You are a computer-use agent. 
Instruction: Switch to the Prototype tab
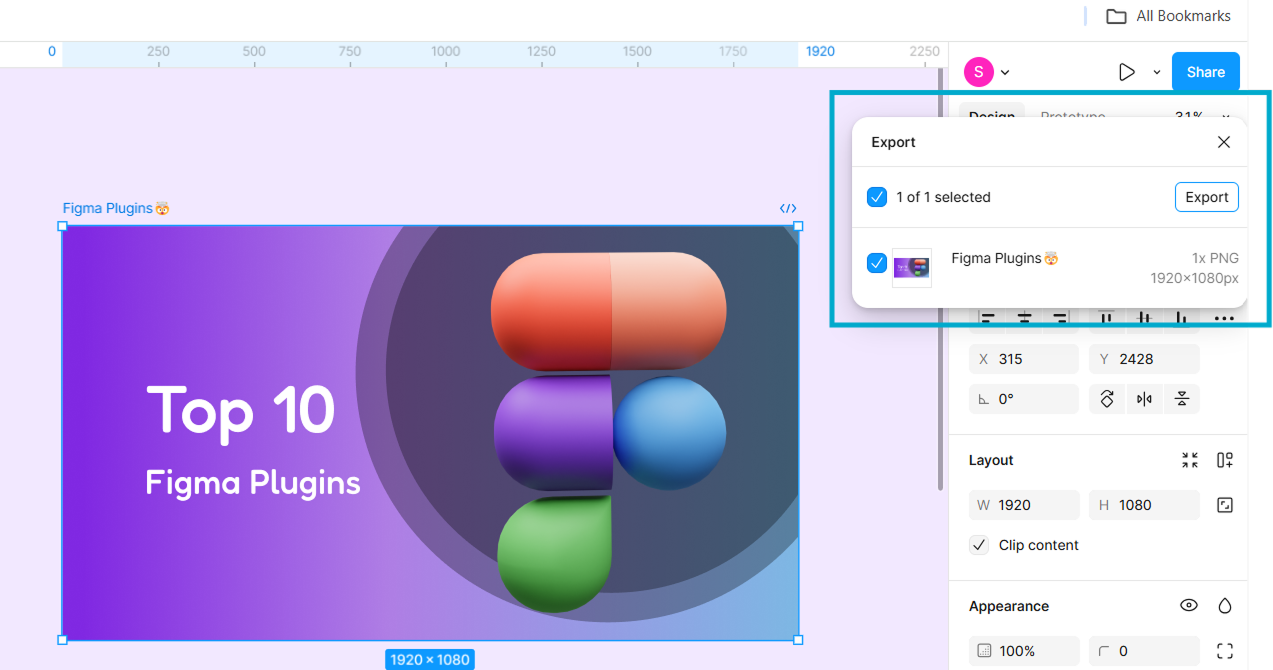click(x=1073, y=117)
